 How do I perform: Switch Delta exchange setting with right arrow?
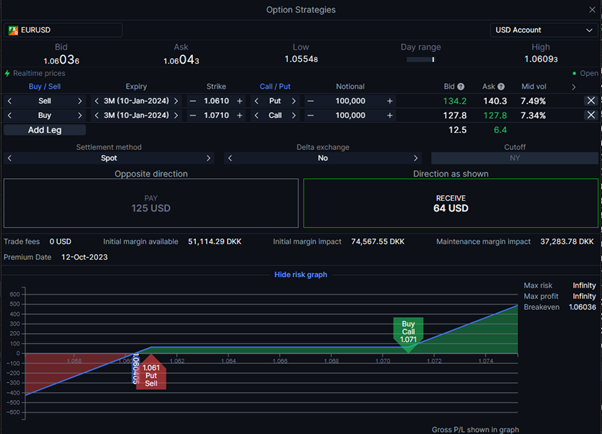(421, 158)
